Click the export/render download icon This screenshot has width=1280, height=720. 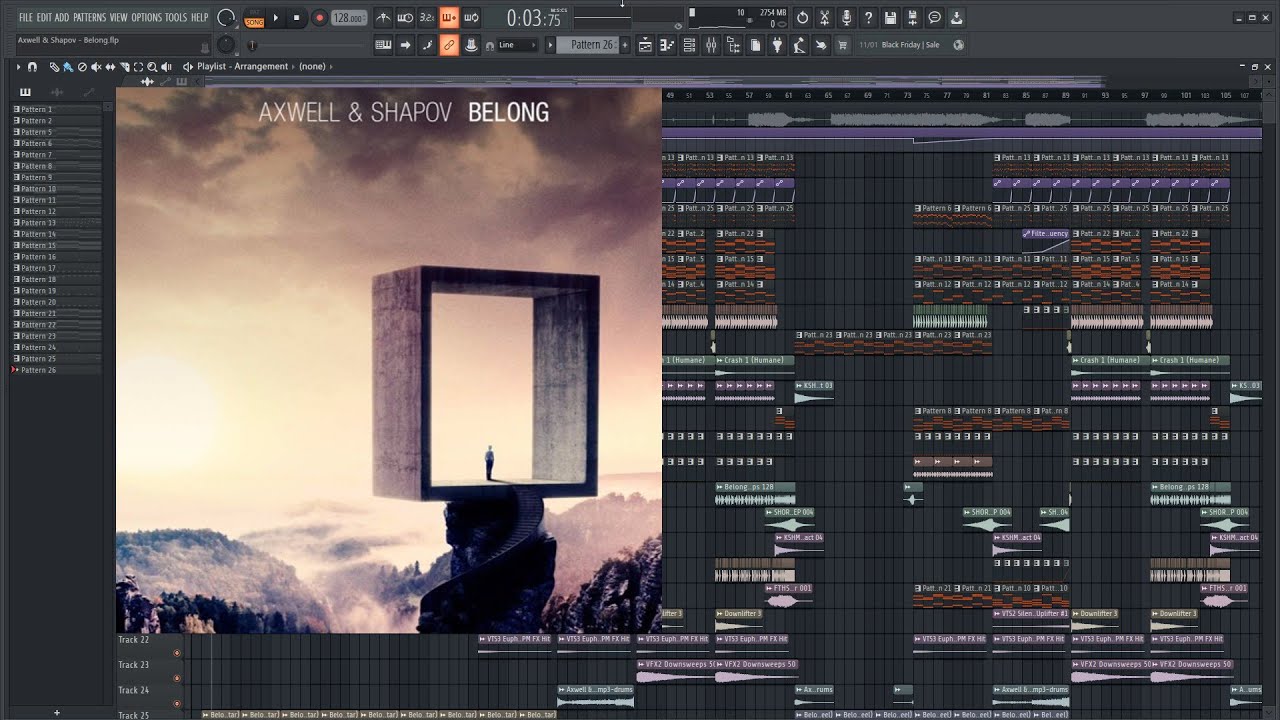[x=956, y=18]
